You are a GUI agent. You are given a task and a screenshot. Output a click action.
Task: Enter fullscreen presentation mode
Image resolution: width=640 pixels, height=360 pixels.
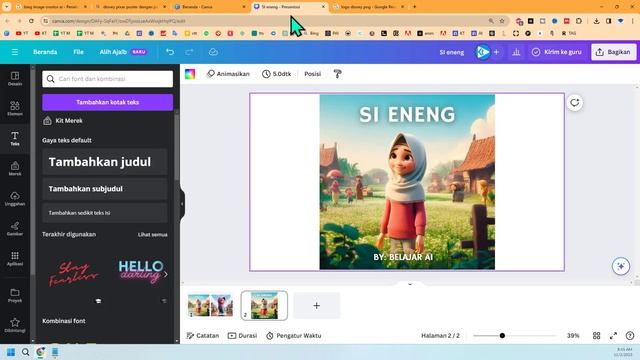click(x=613, y=336)
